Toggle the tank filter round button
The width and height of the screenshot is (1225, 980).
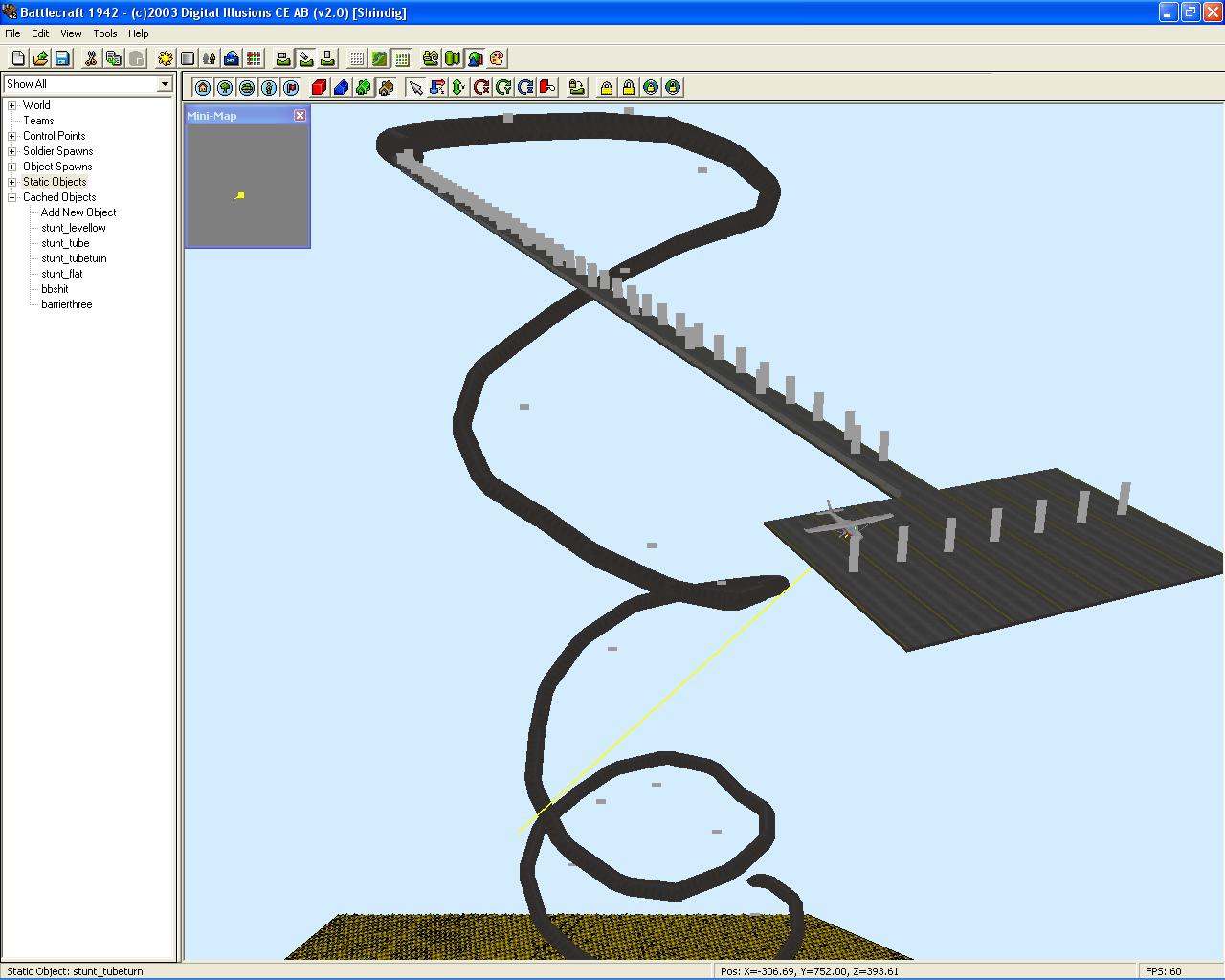(247, 87)
